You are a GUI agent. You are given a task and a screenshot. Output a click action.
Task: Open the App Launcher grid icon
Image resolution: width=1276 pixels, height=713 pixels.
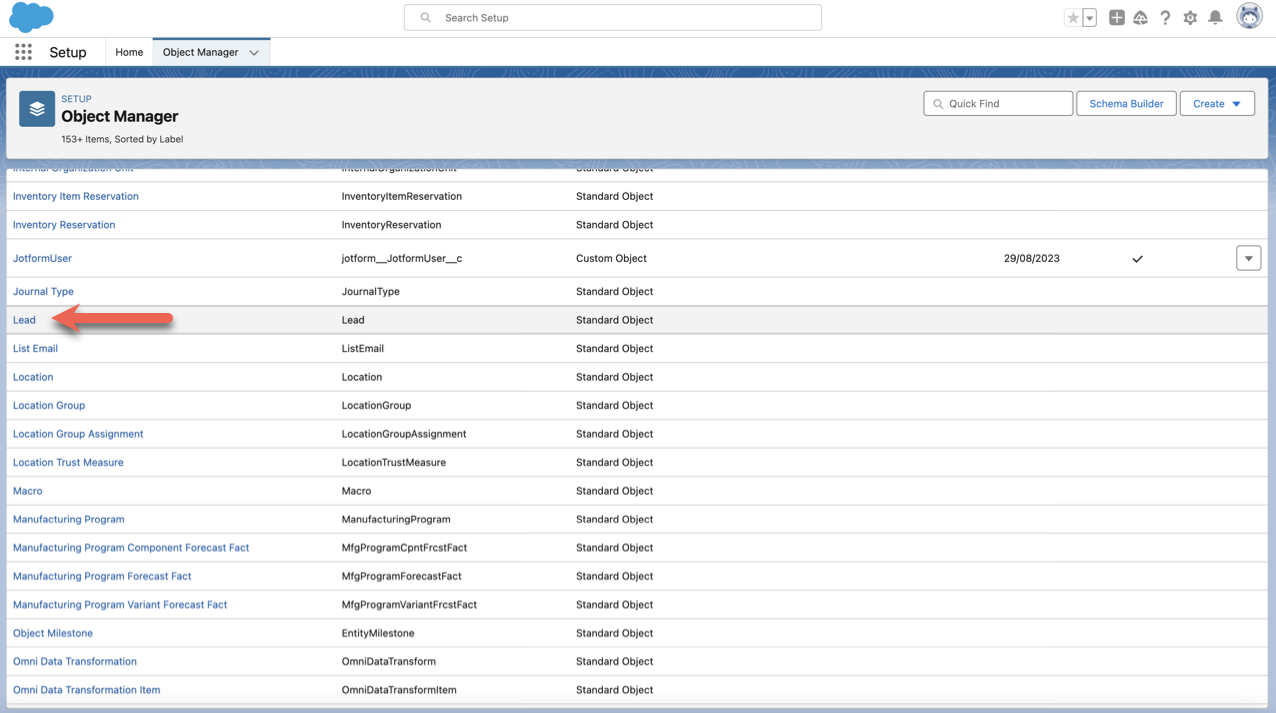(x=23, y=52)
